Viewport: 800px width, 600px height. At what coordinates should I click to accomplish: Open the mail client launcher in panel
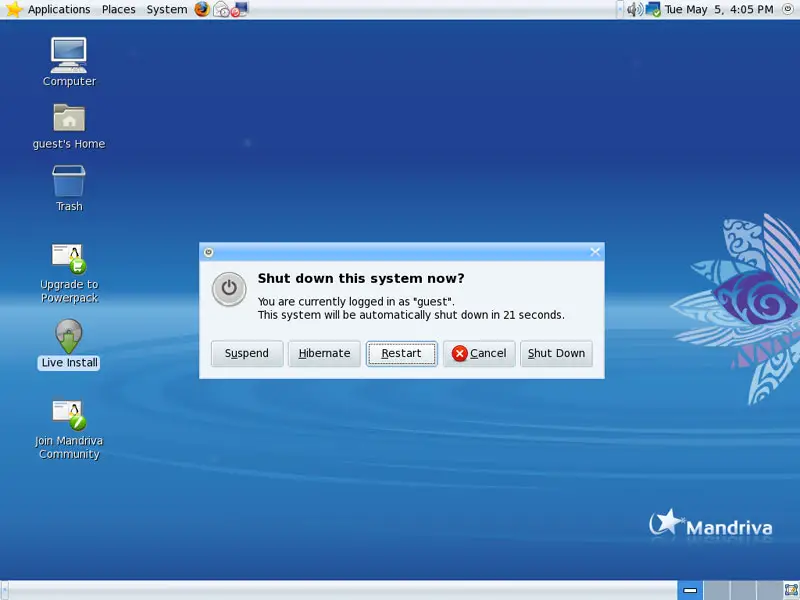[x=220, y=9]
